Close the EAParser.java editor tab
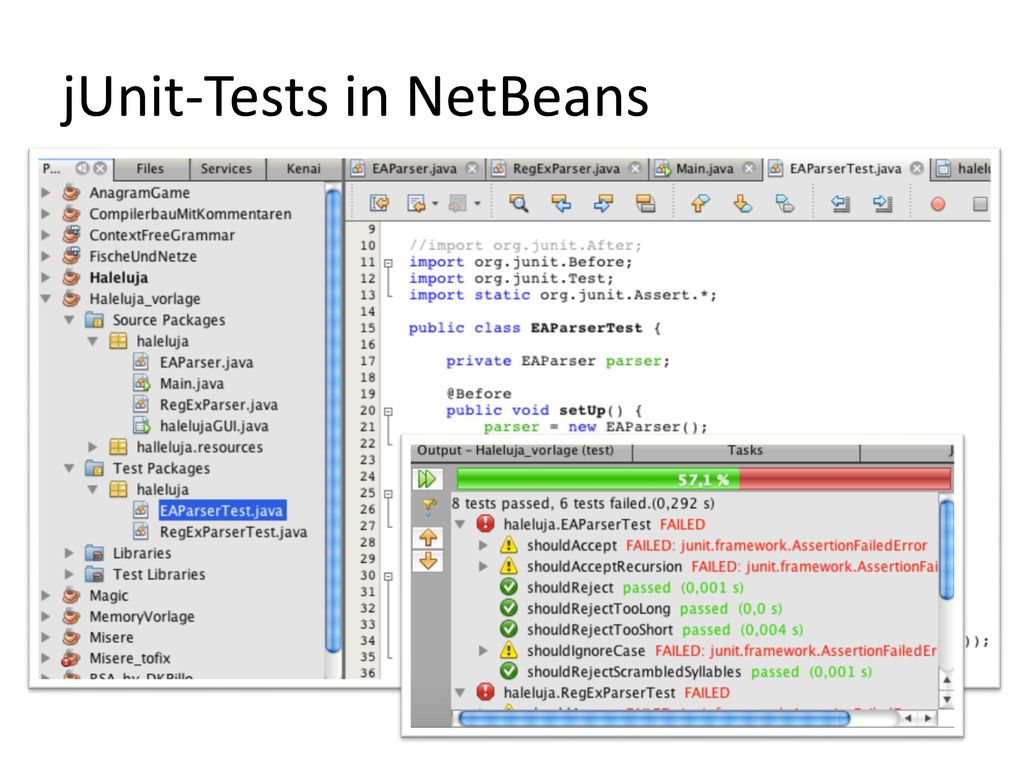The image size is (1024, 768). pyautogui.click(x=472, y=168)
